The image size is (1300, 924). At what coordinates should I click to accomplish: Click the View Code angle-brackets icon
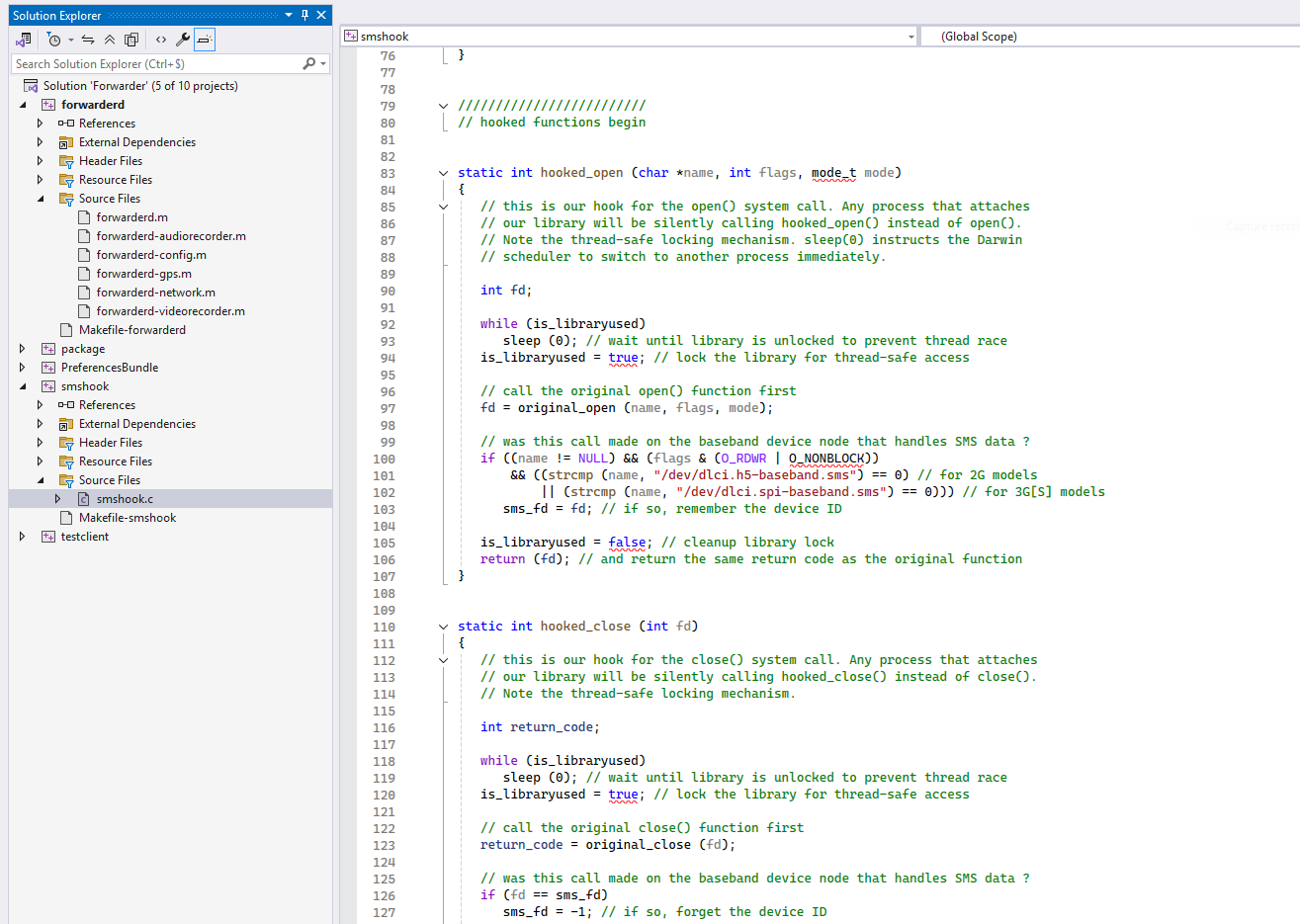[x=161, y=40]
